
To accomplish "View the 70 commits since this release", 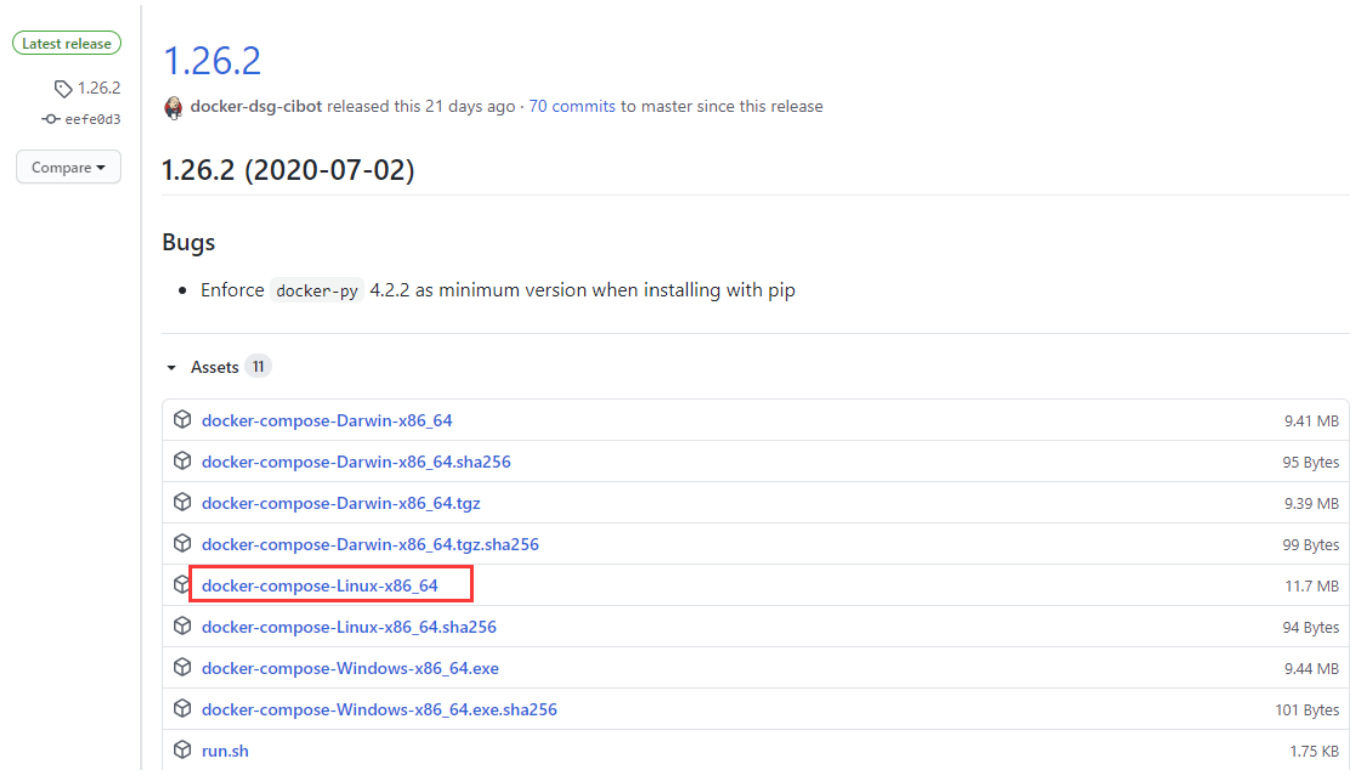I will tap(572, 106).
